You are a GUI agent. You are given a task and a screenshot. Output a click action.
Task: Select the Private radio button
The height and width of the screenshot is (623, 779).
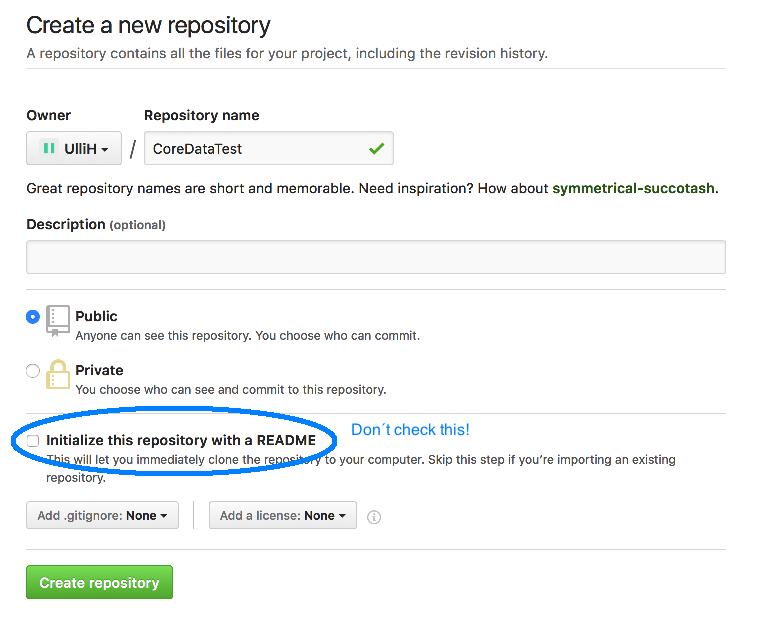tap(33, 370)
